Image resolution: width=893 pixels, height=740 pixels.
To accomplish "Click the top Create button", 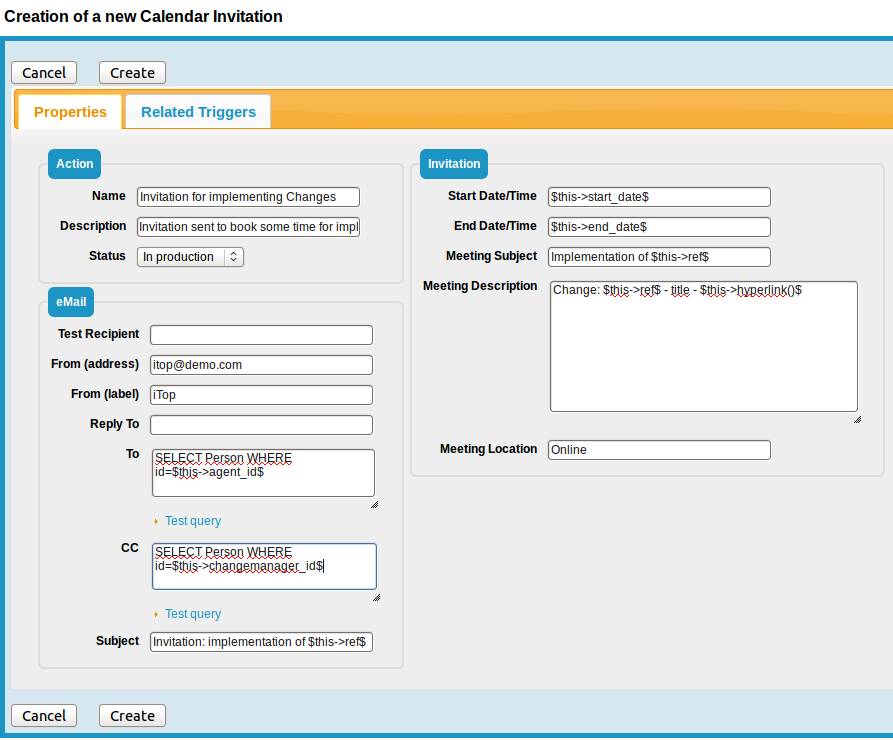I will coord(132,72).
